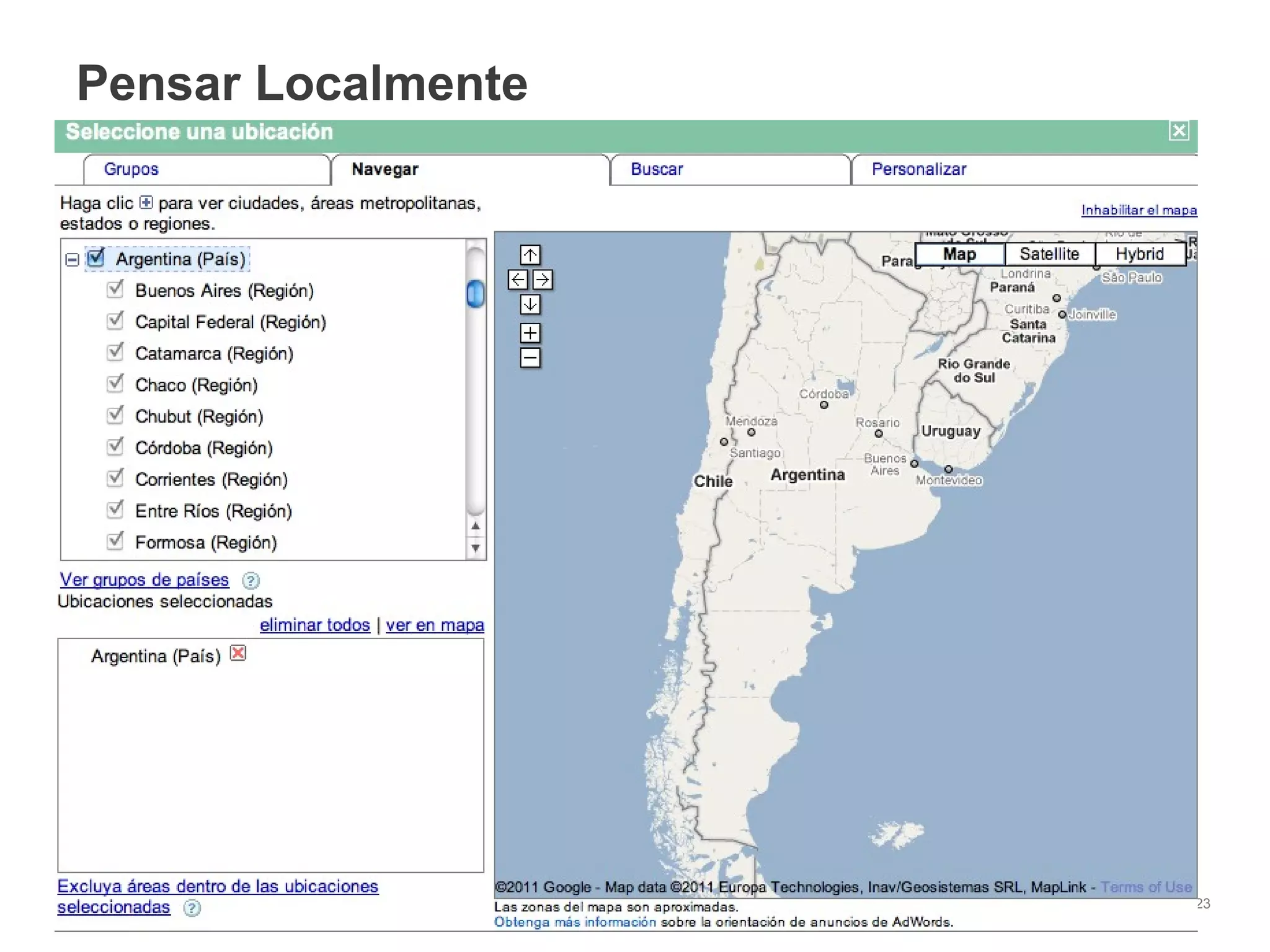Click the Córdoba city marker on map
This screenshot has height=952, width=1270.
[824, 405]
